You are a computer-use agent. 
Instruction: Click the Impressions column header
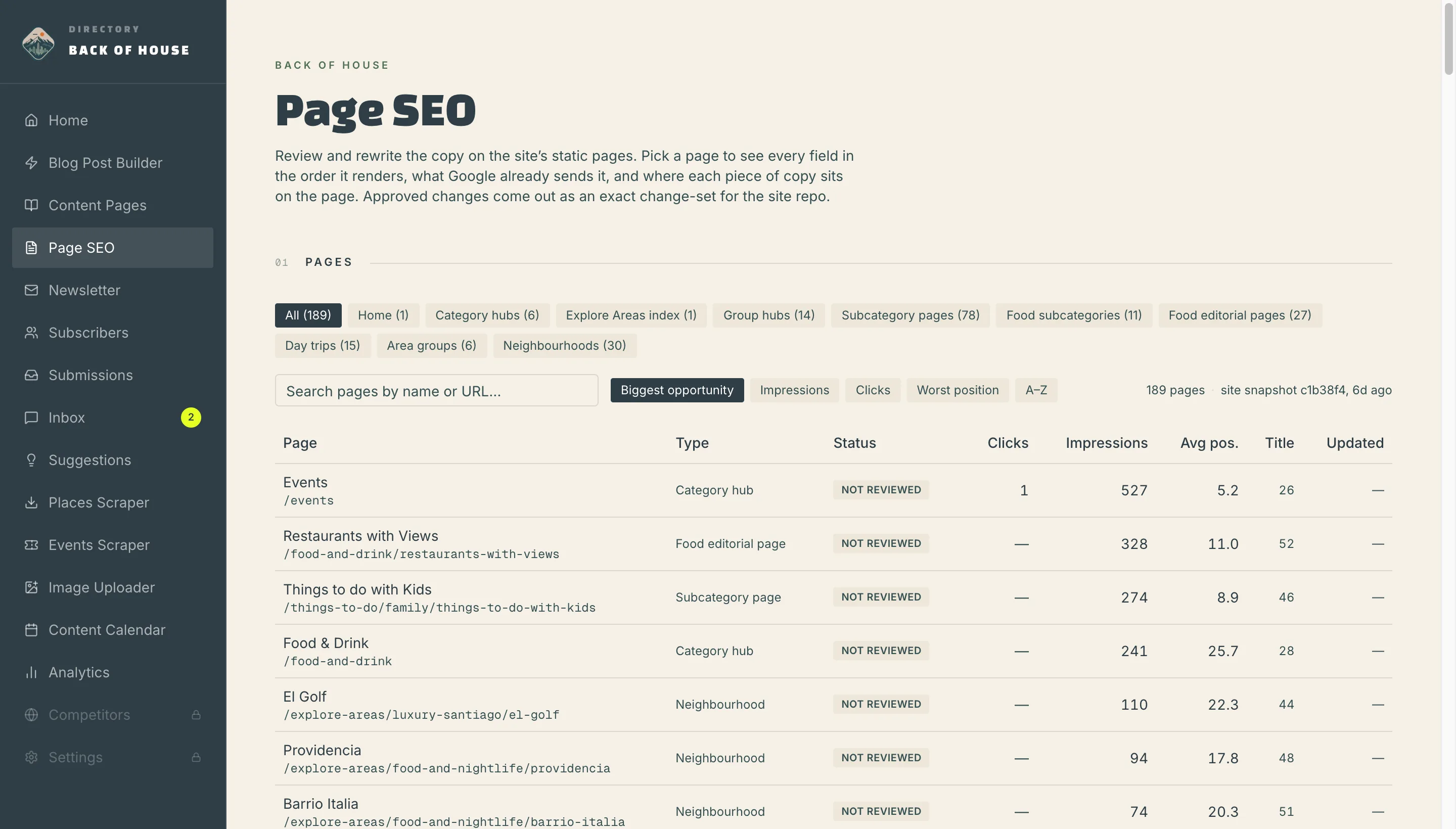(x=1106, y=443)
